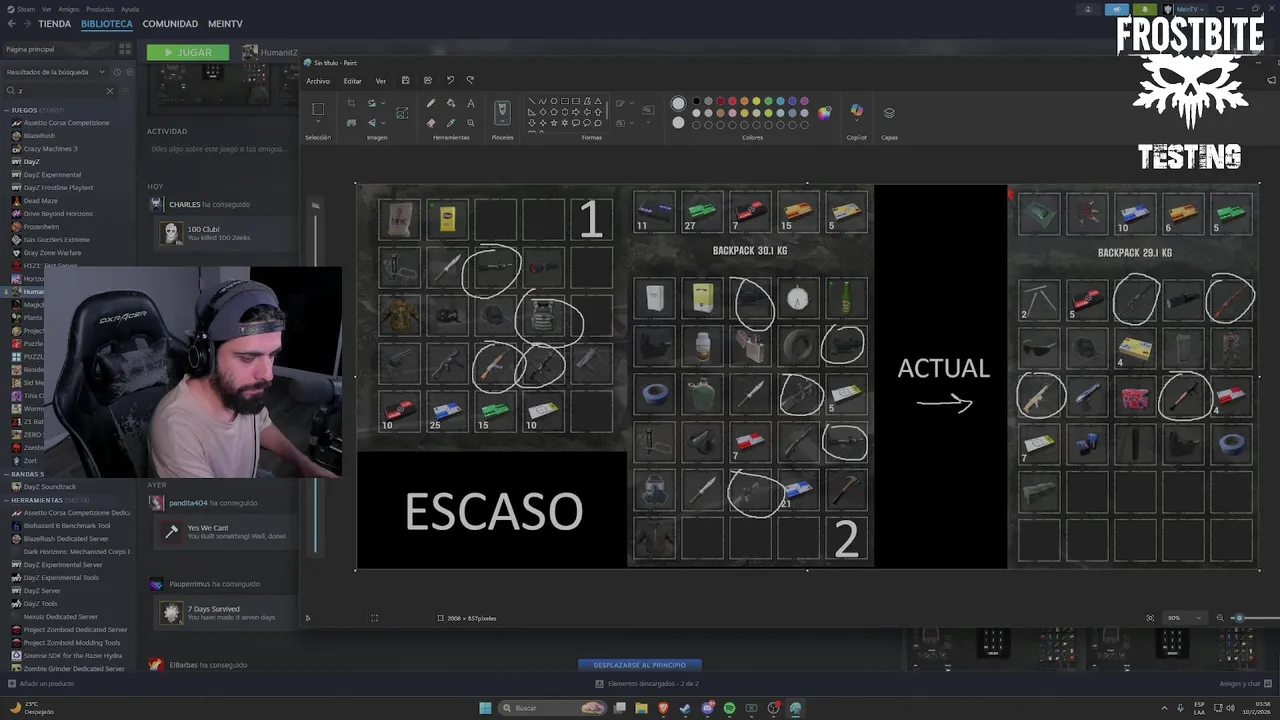1280x720 pixels.
Task: Open the Copilot button in Paint
Action: coord(856,112)
